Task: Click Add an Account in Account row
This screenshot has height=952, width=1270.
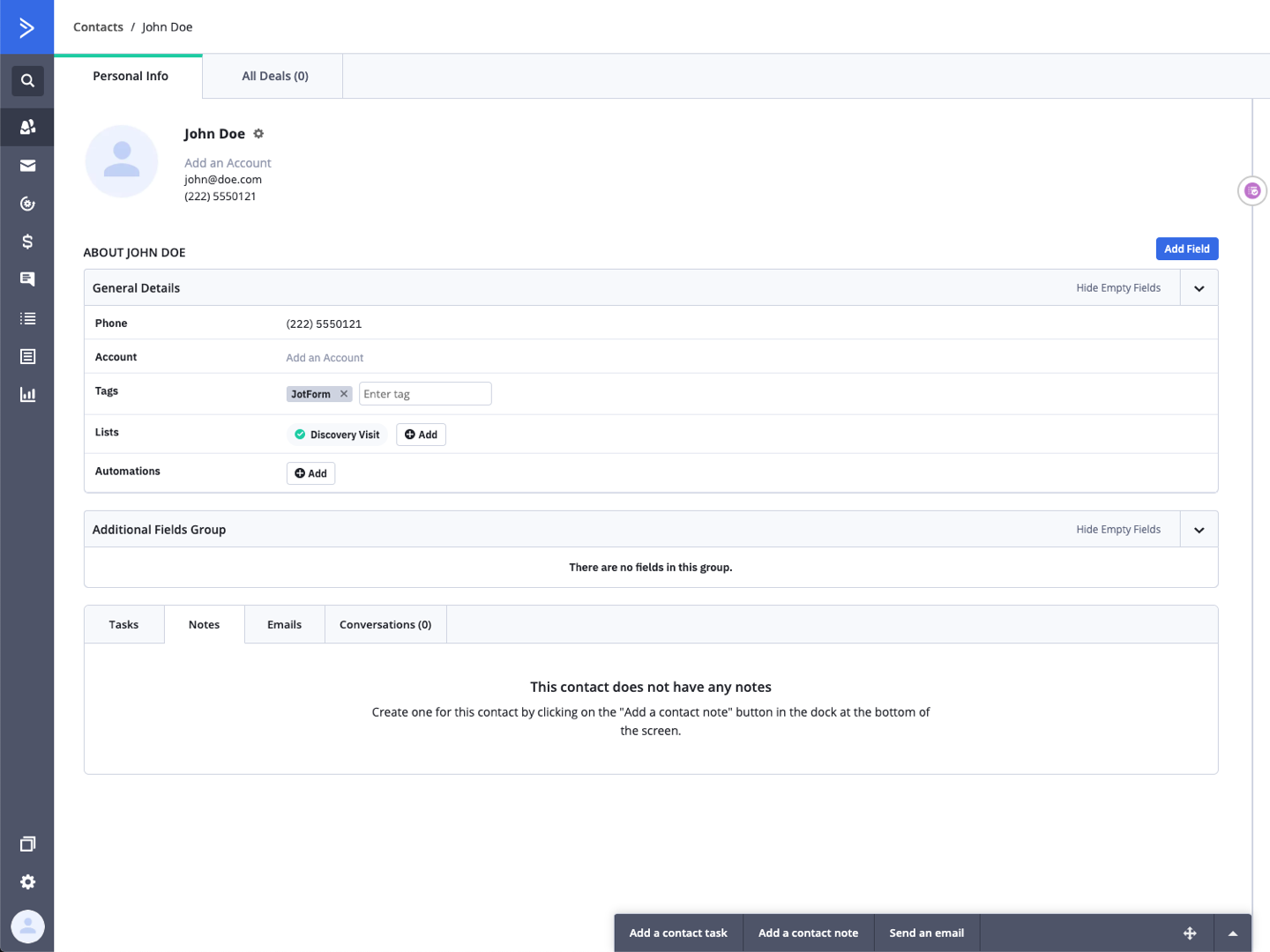Action: [x=325, y=358]
